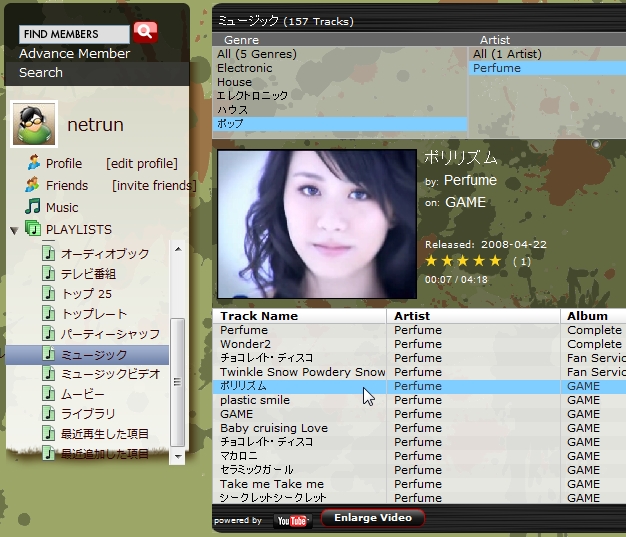Click the PLAYLISTS stacked notes icon
Screen dimensions: 626x537
pyautogui.click(x=33, y=228)
